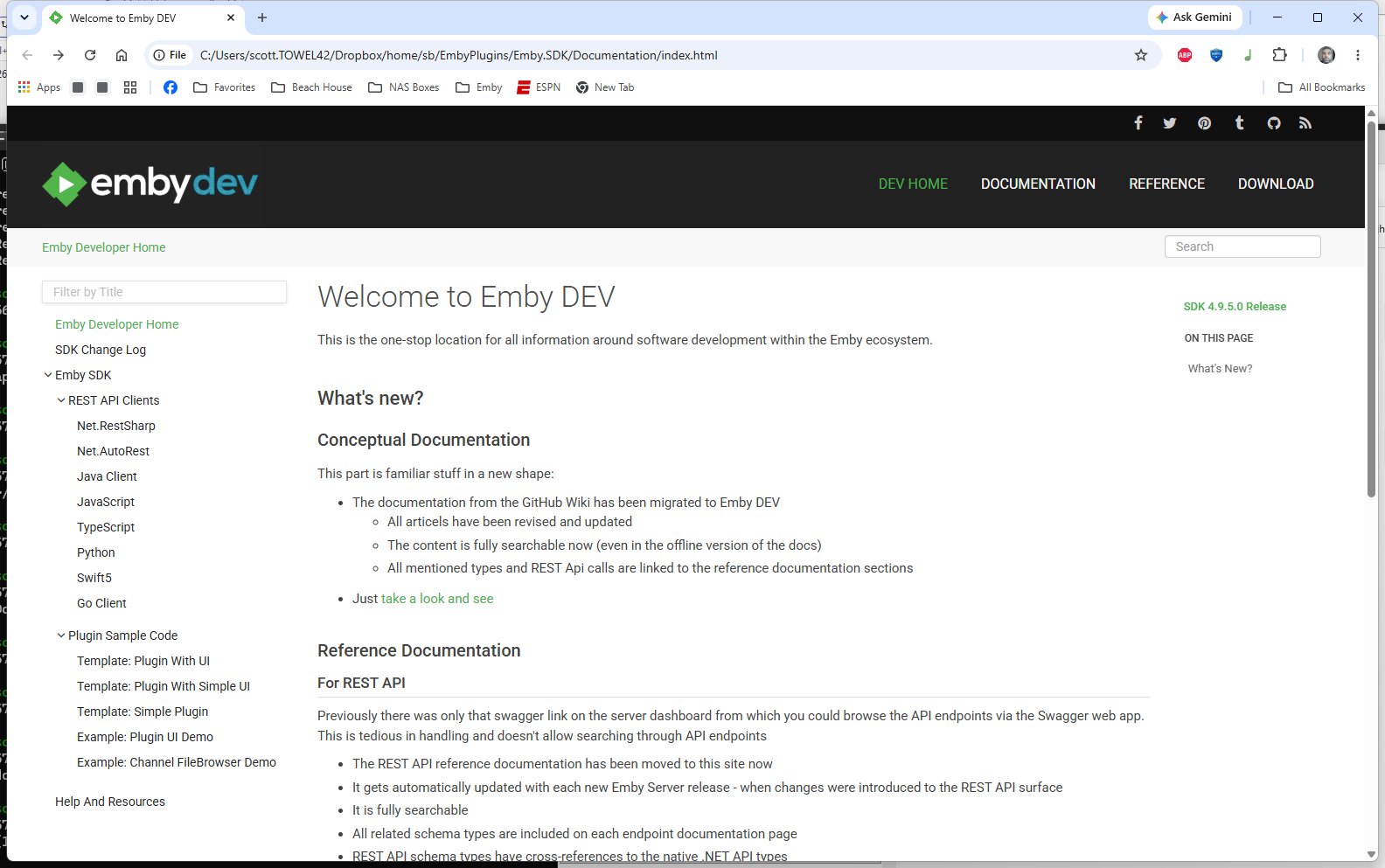The height and width of the screenshot is (868, 1385).
Task: Open the Twitter social icon in the header
Action: [1170, 123]
